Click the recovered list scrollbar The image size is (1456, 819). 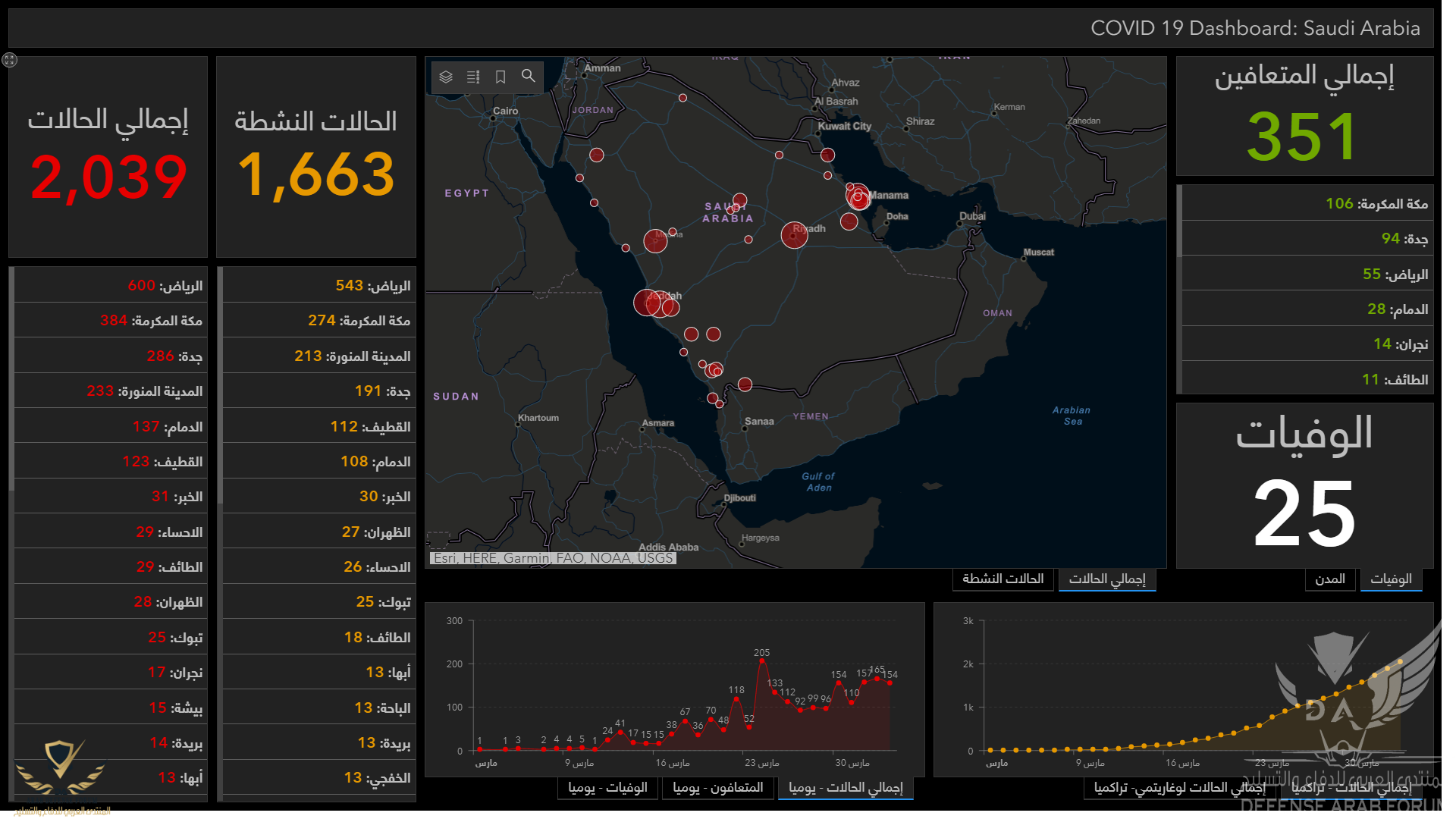tap(1179, 221)
